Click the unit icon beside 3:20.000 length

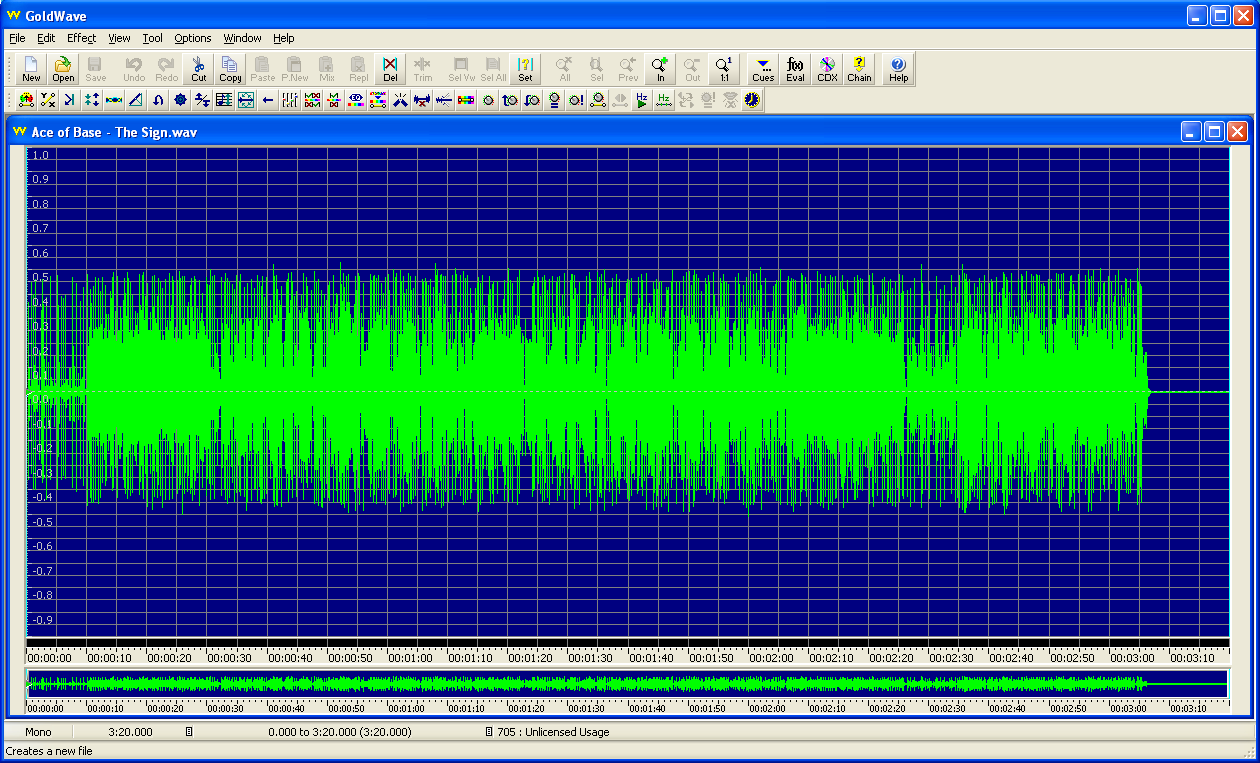click(x=188, y=732)
